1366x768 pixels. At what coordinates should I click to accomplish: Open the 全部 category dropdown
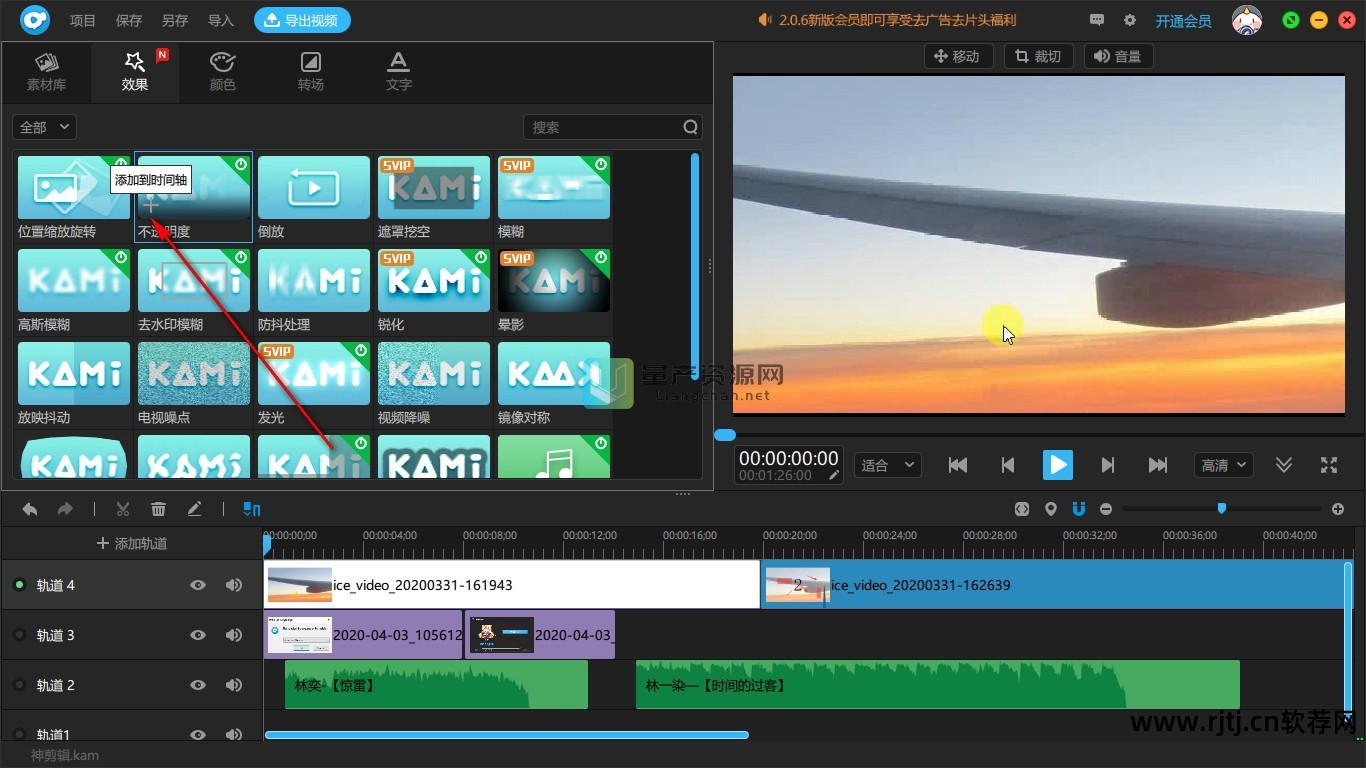[x=45, y=127]
